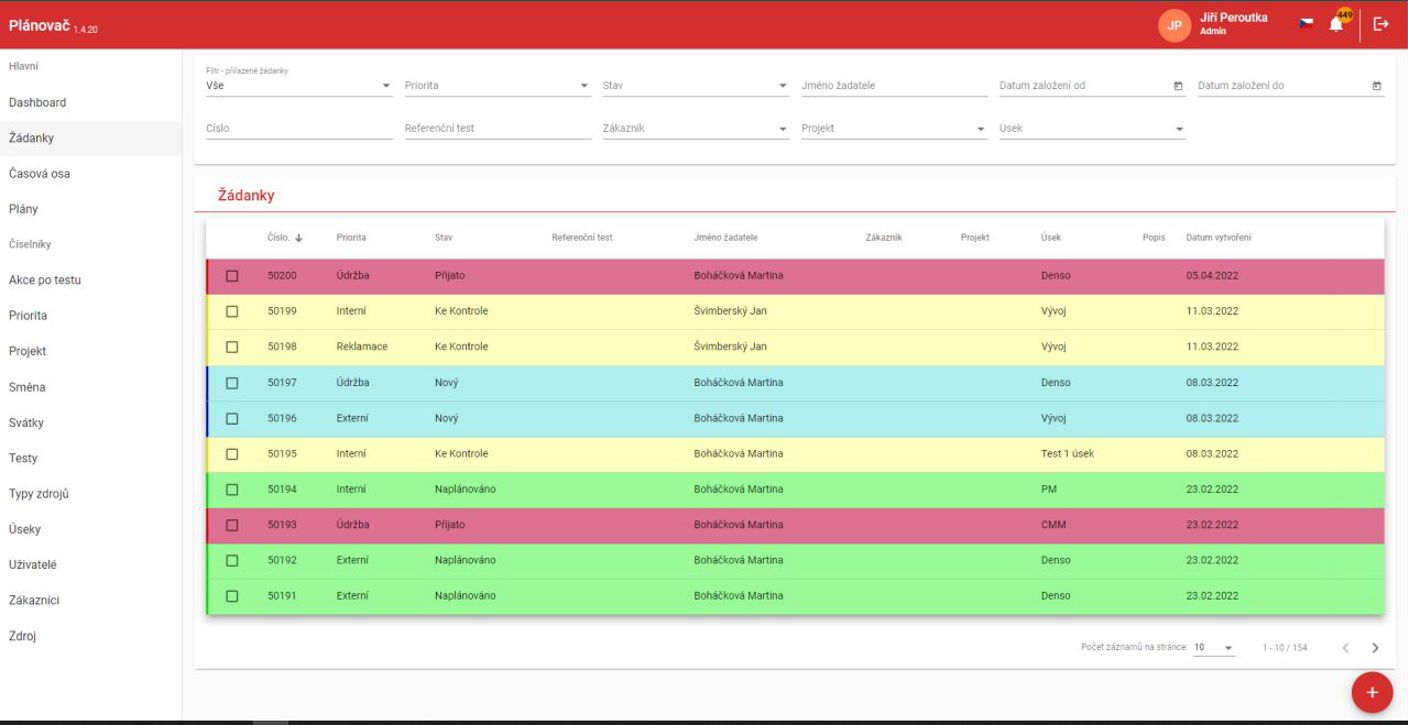Click the logout icon in header
This screenshot has height=725, width=1408.
tap(1381, 24)
